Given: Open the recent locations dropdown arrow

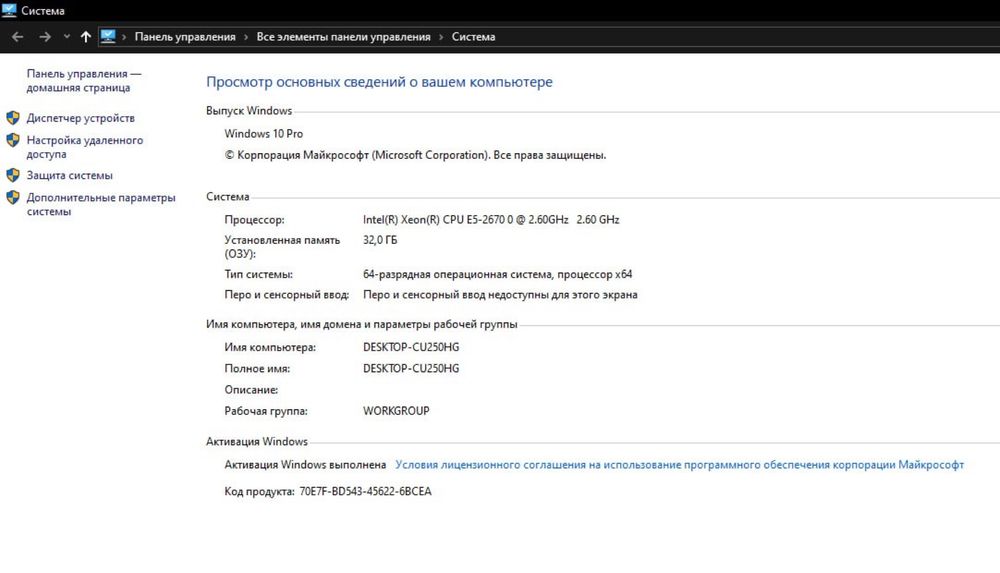Looking at the screenshot, I should [x=66, y=37].
